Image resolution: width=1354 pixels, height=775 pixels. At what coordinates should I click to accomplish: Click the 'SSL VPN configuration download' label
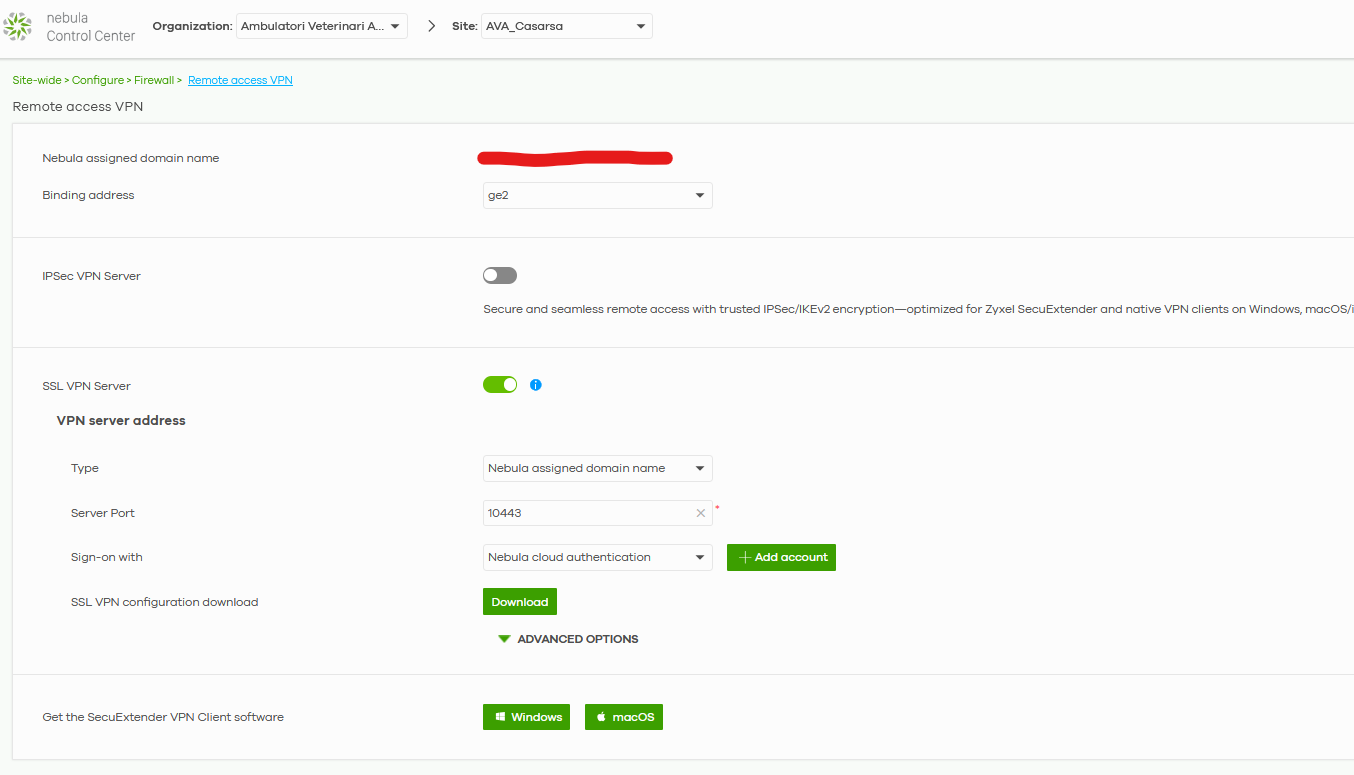pyautogui.click(x=165, y=602)
